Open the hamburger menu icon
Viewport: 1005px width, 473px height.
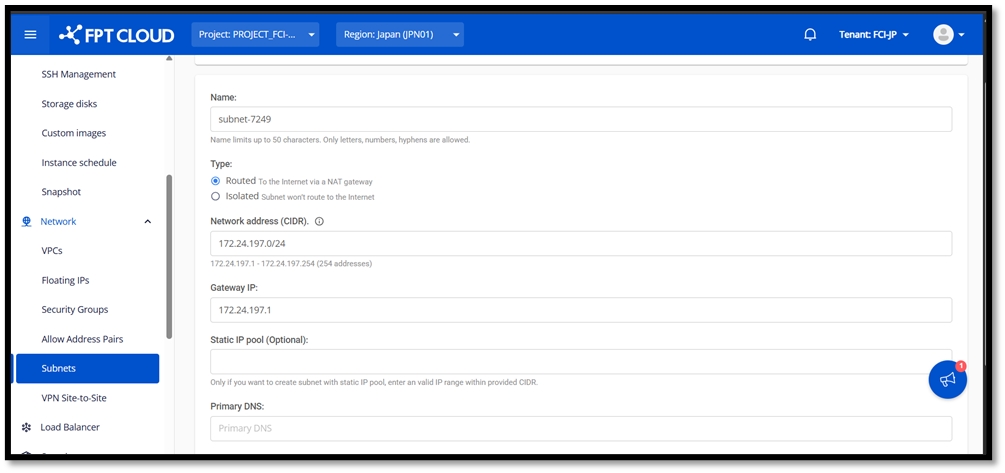pyautogui.click(x=30, y=35)
